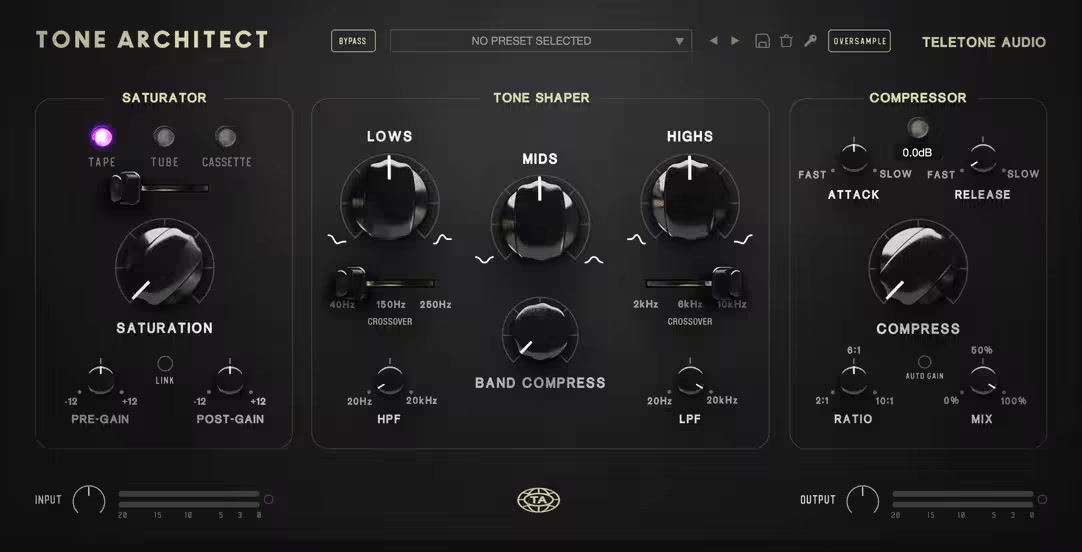The height and width of the screenshot is (552, 1082).
Task: Toggle the Oversample button
Action: [x=859, y=41]
